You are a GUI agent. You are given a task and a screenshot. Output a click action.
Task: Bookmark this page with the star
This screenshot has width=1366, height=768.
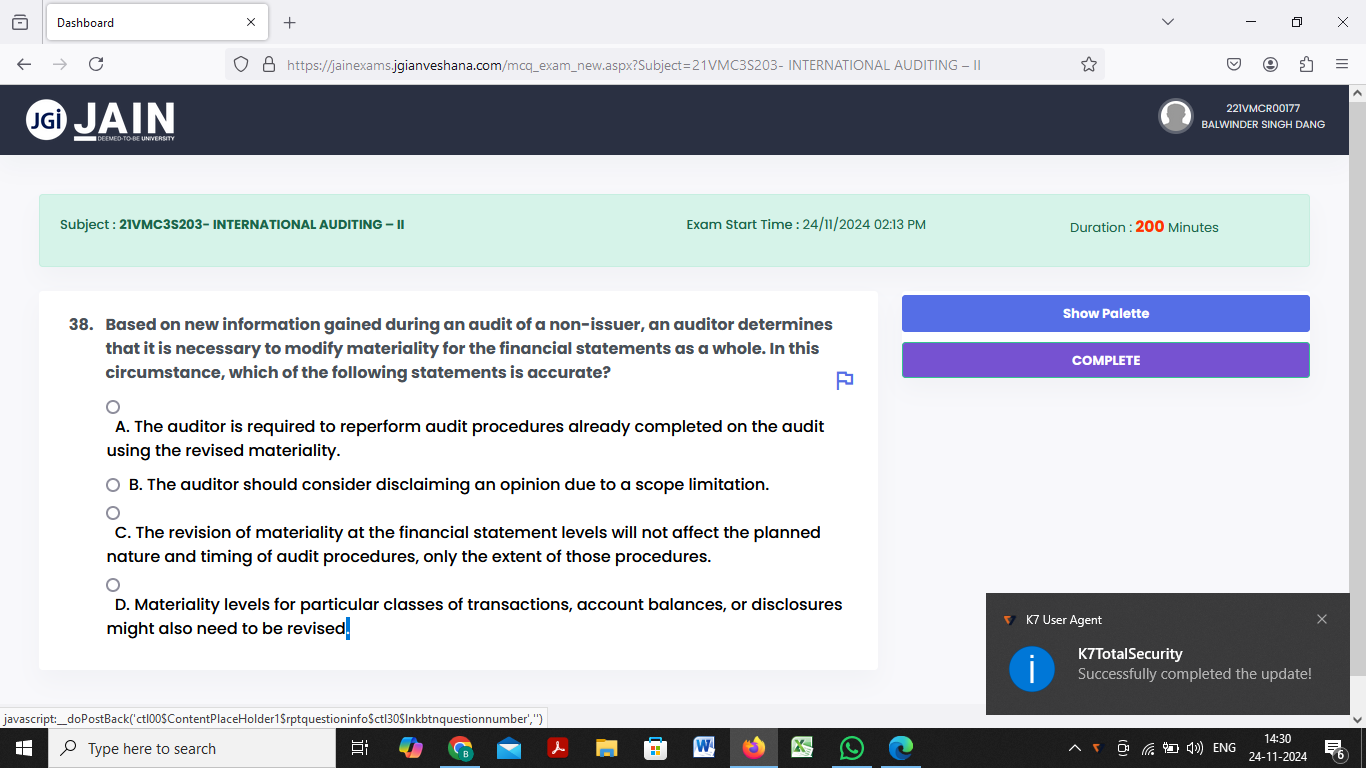pyautogui.click(x=1089, y=64)
